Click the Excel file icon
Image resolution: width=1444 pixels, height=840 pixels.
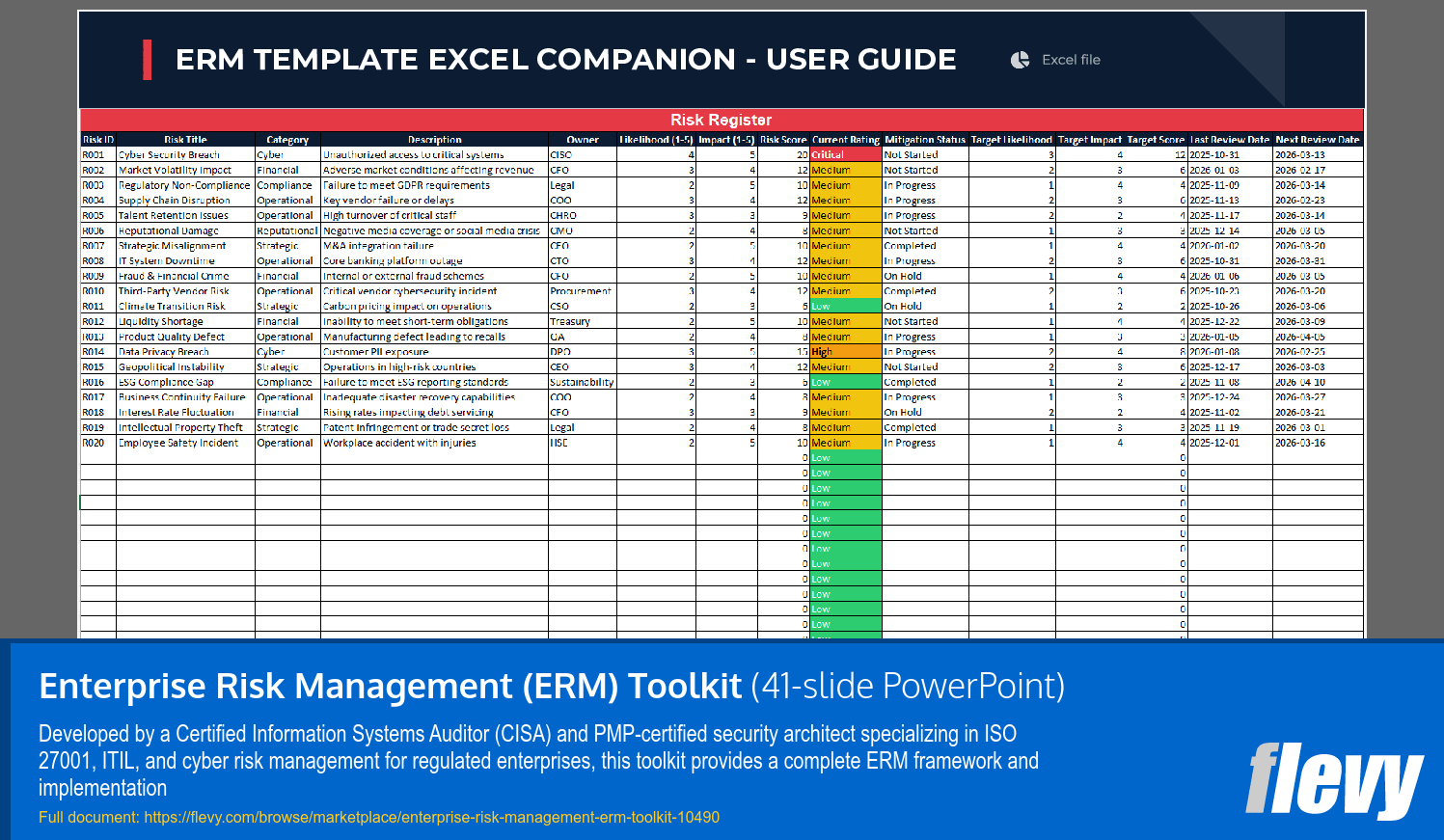click(x=1018, y=60)
